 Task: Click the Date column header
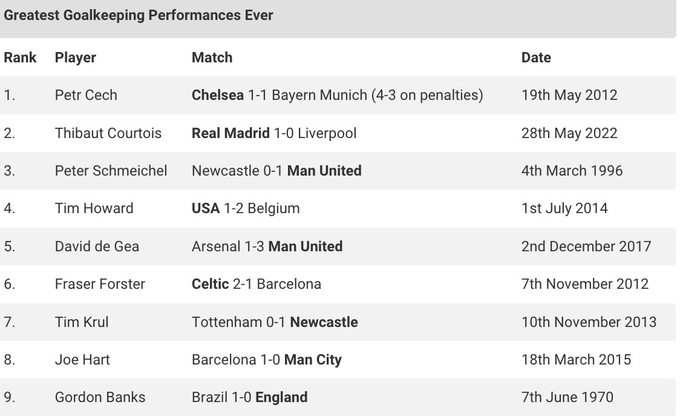(x=536, y=57)
